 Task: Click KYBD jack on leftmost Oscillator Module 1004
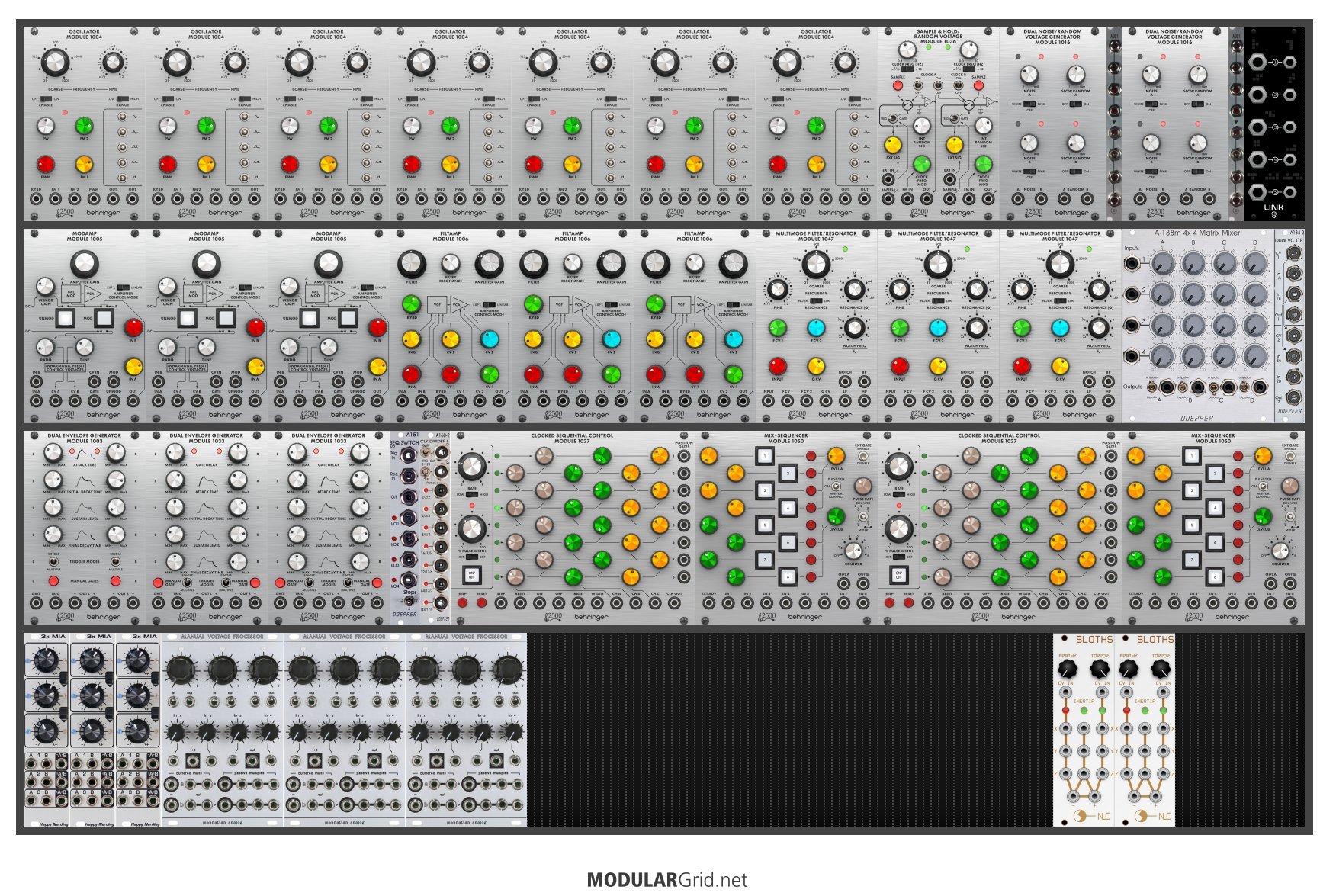(x=36, y=200)
